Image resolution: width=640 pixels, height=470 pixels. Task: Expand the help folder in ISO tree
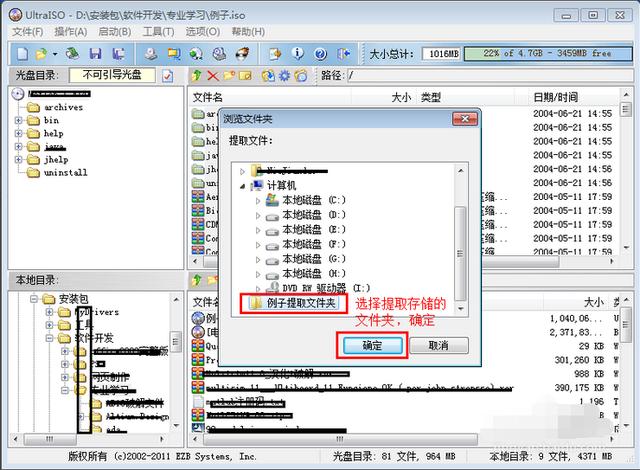click(x=18, y=133)
